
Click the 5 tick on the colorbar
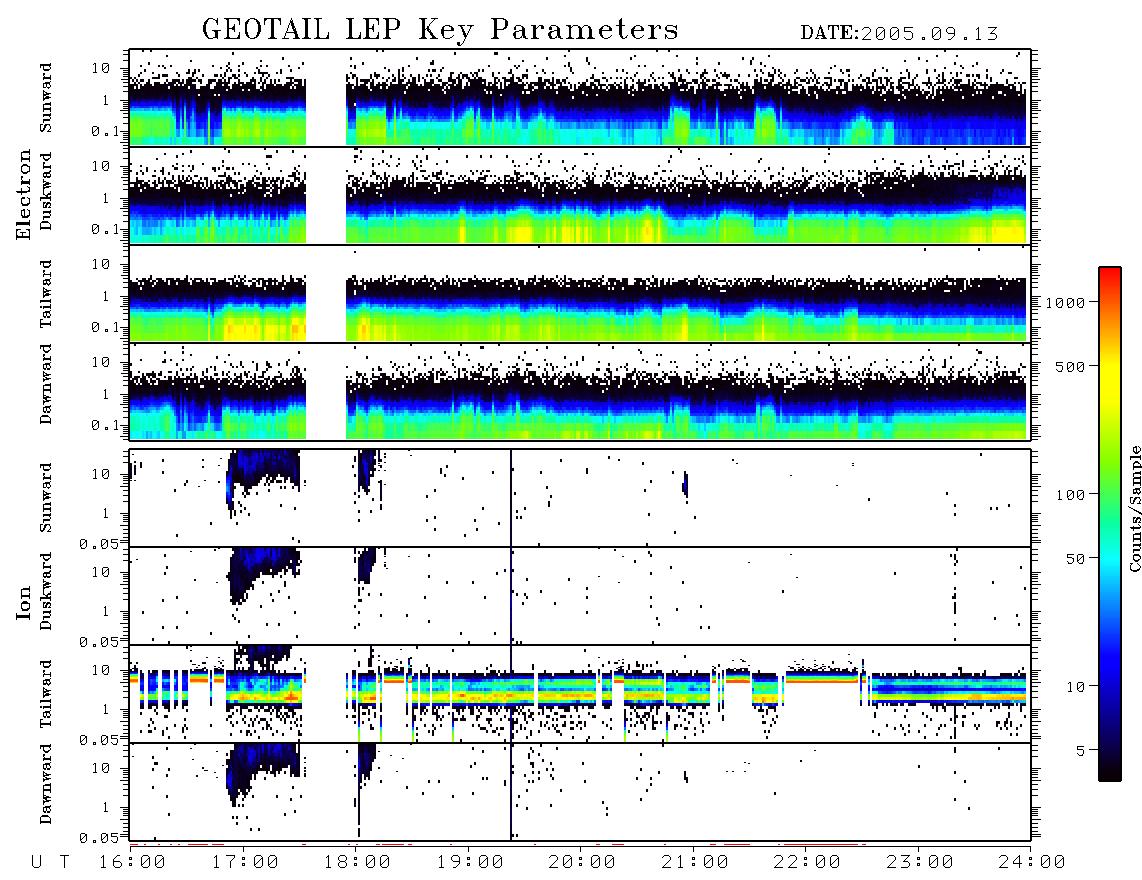click(1081, 750)
